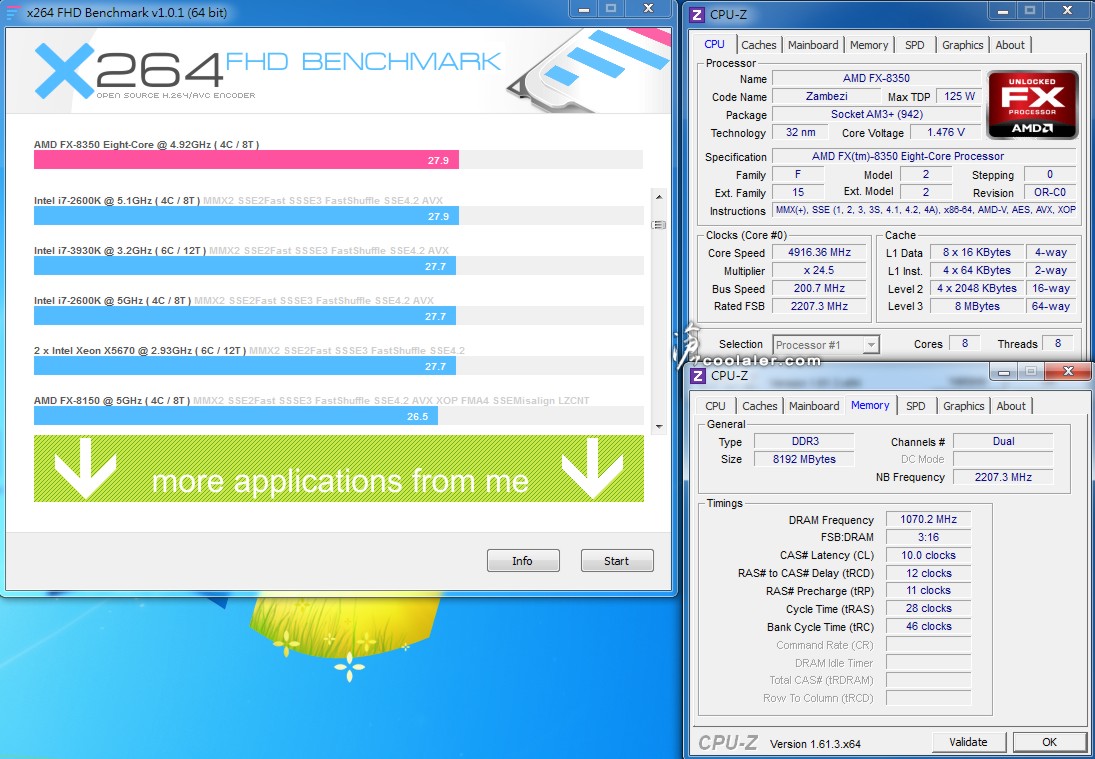Click the Cycle Time tRAS value 28 clocks
This screenshot has width=1095, height=759.
pyautogui.click(x=928, y=608)
